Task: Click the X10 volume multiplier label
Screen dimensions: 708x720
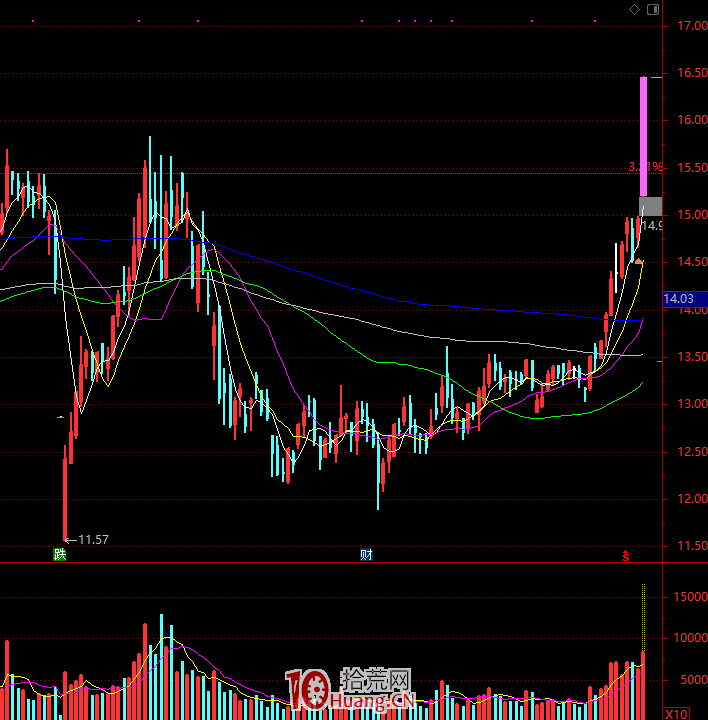Action: click(x=676, y=714)
